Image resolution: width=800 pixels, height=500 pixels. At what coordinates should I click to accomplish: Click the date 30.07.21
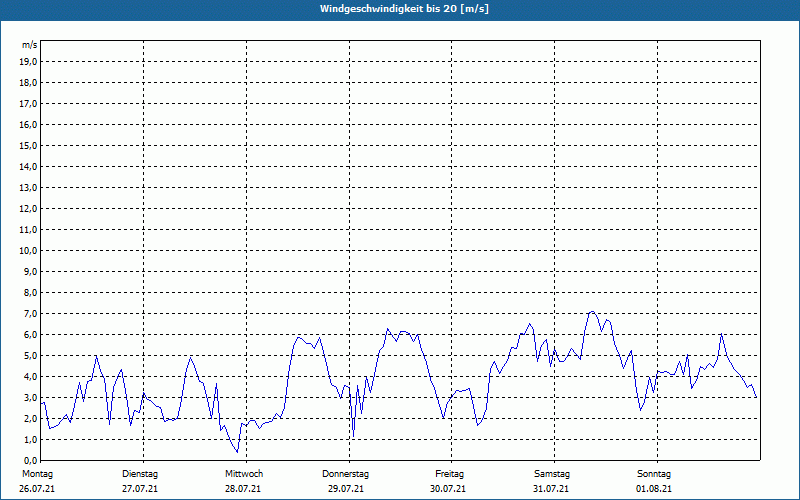(x=447, y=489)
